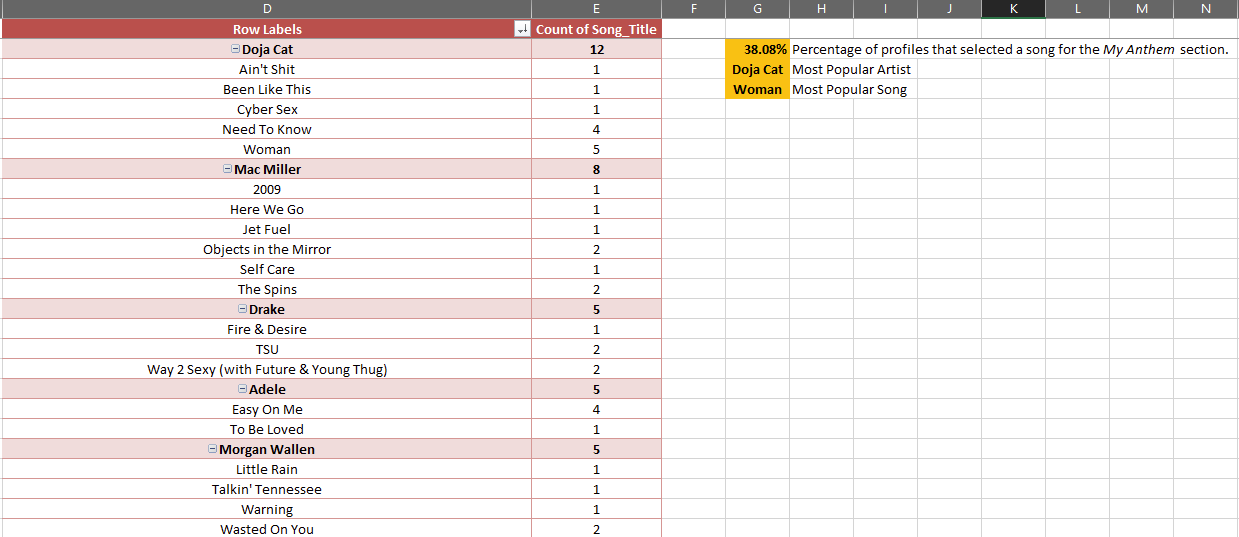1239x537 pixels.
Task: Click the count for the Woman song
Action: (596, 149)
